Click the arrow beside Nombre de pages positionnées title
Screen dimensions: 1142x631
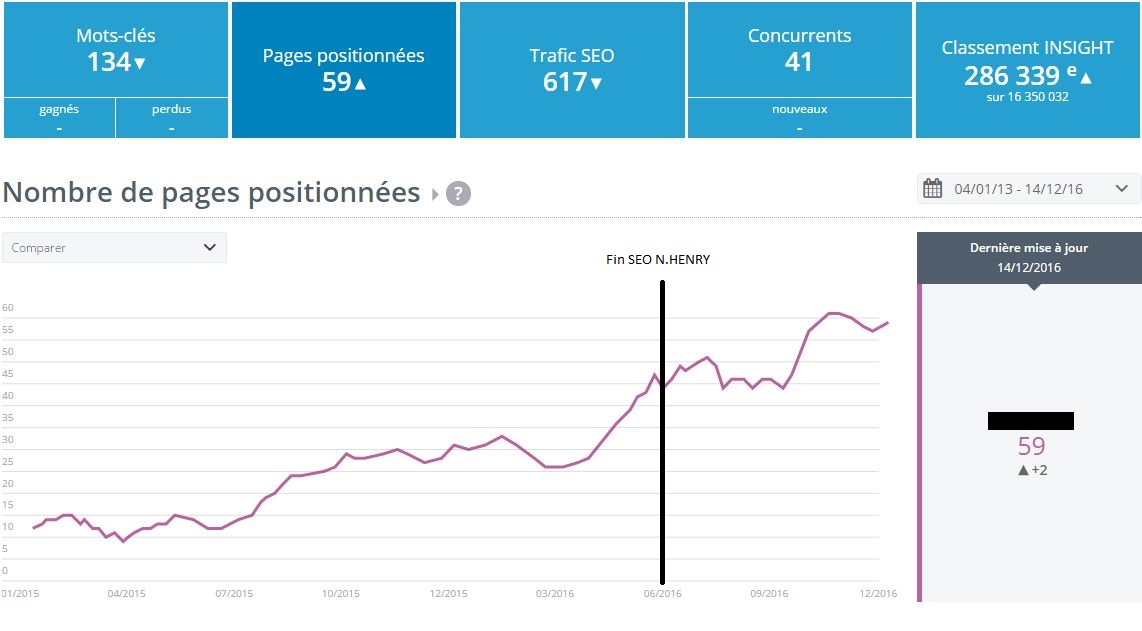tap(431, 193)
